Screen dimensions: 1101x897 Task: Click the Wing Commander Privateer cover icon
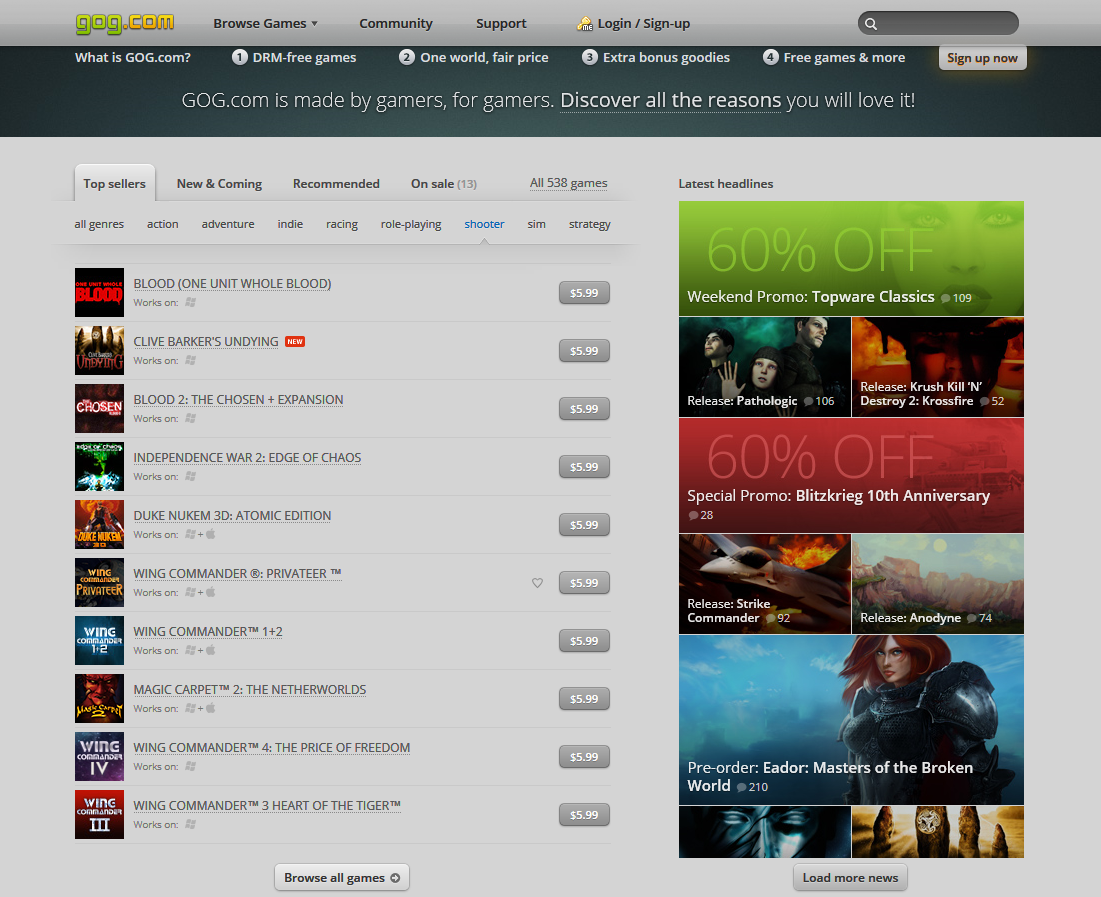(99, 582)
